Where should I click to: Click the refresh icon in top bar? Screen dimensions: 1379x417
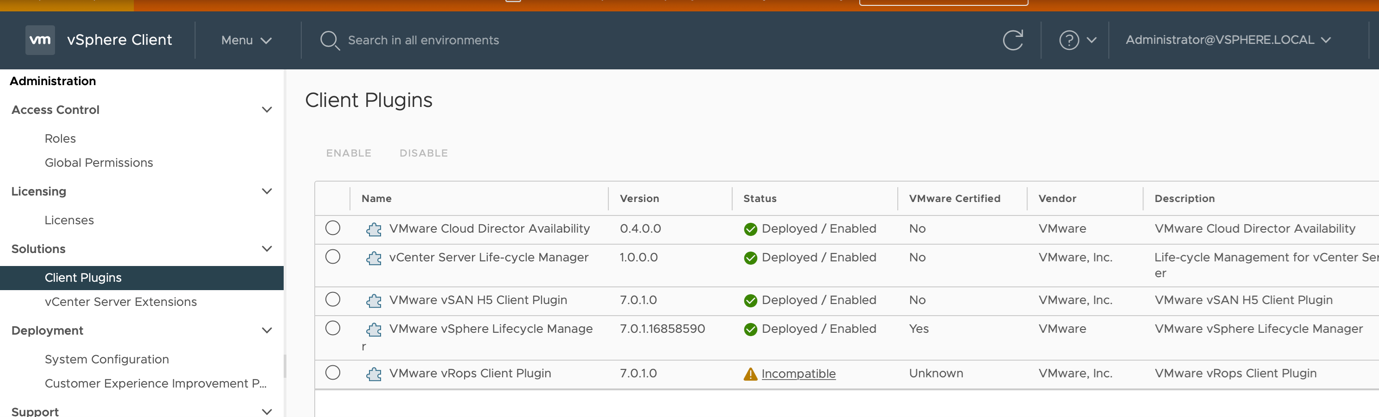[1012, 40]
